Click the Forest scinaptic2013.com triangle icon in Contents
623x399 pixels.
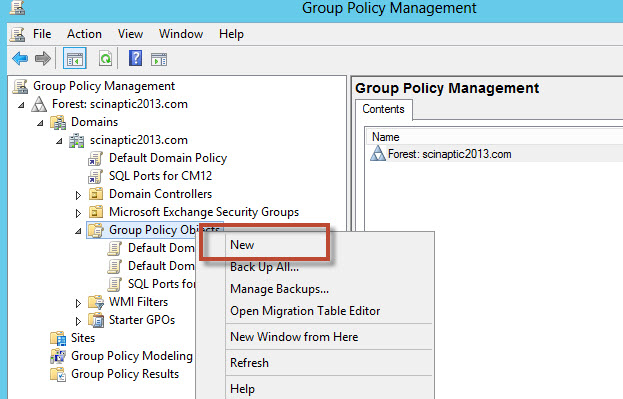pyautogui.click(x=377, y=153)
